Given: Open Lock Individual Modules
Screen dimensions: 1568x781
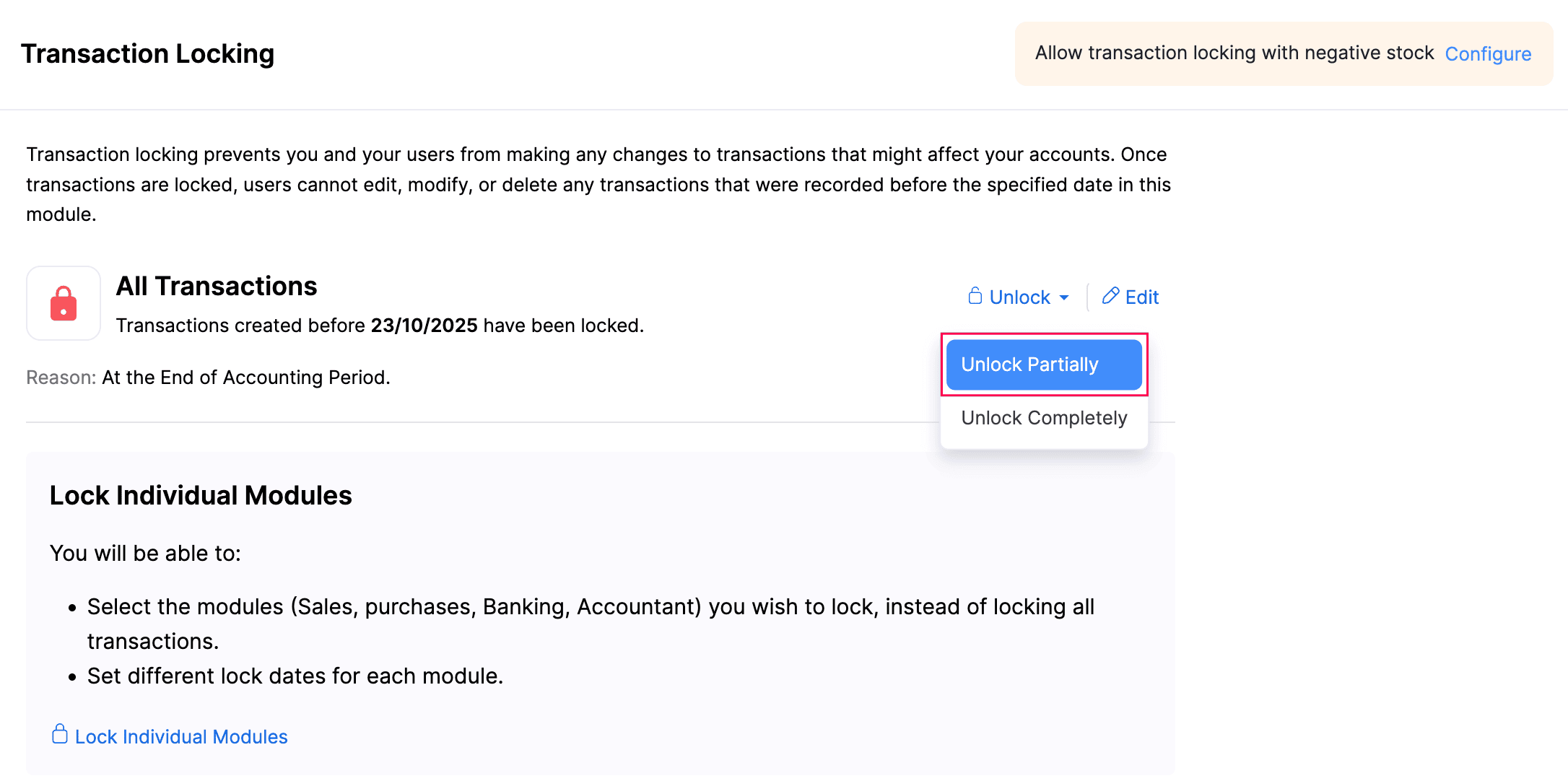Looking at the screenshot, I should click(180, 736).
